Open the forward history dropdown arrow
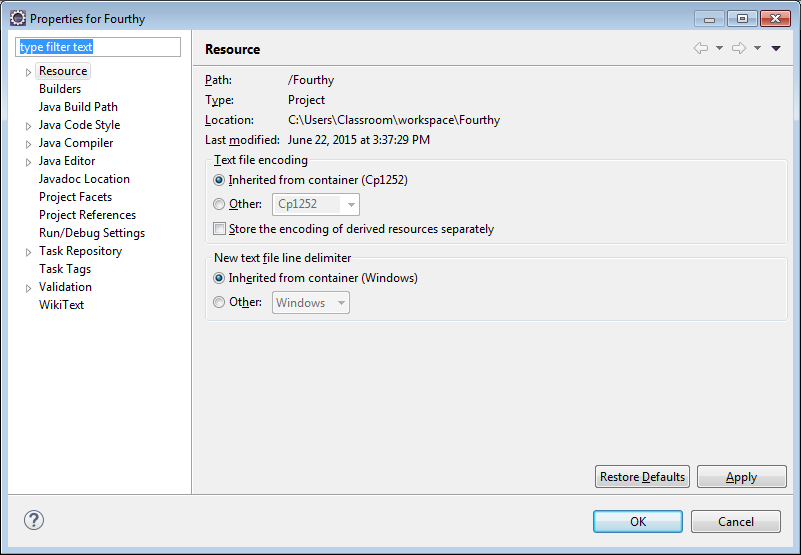Screen dimensions: 801x555 (757, 48)
